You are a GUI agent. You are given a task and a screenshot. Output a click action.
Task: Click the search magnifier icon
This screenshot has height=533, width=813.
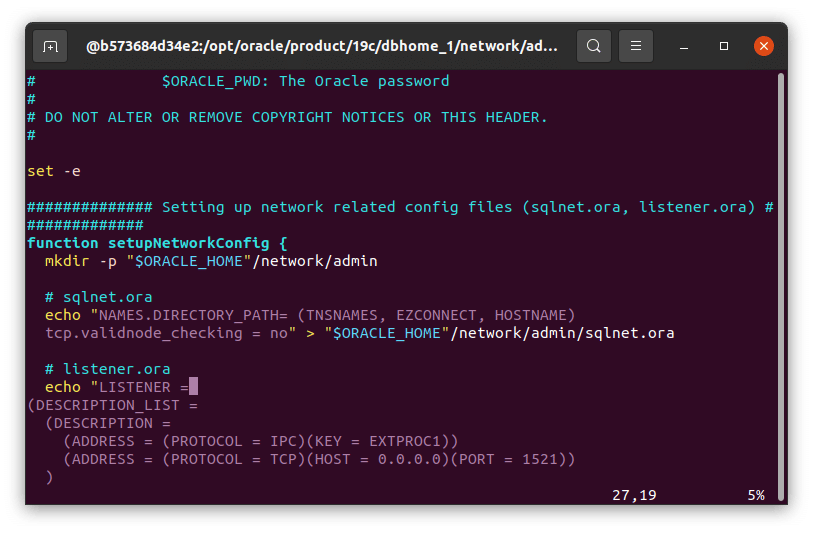click(594, 46)
